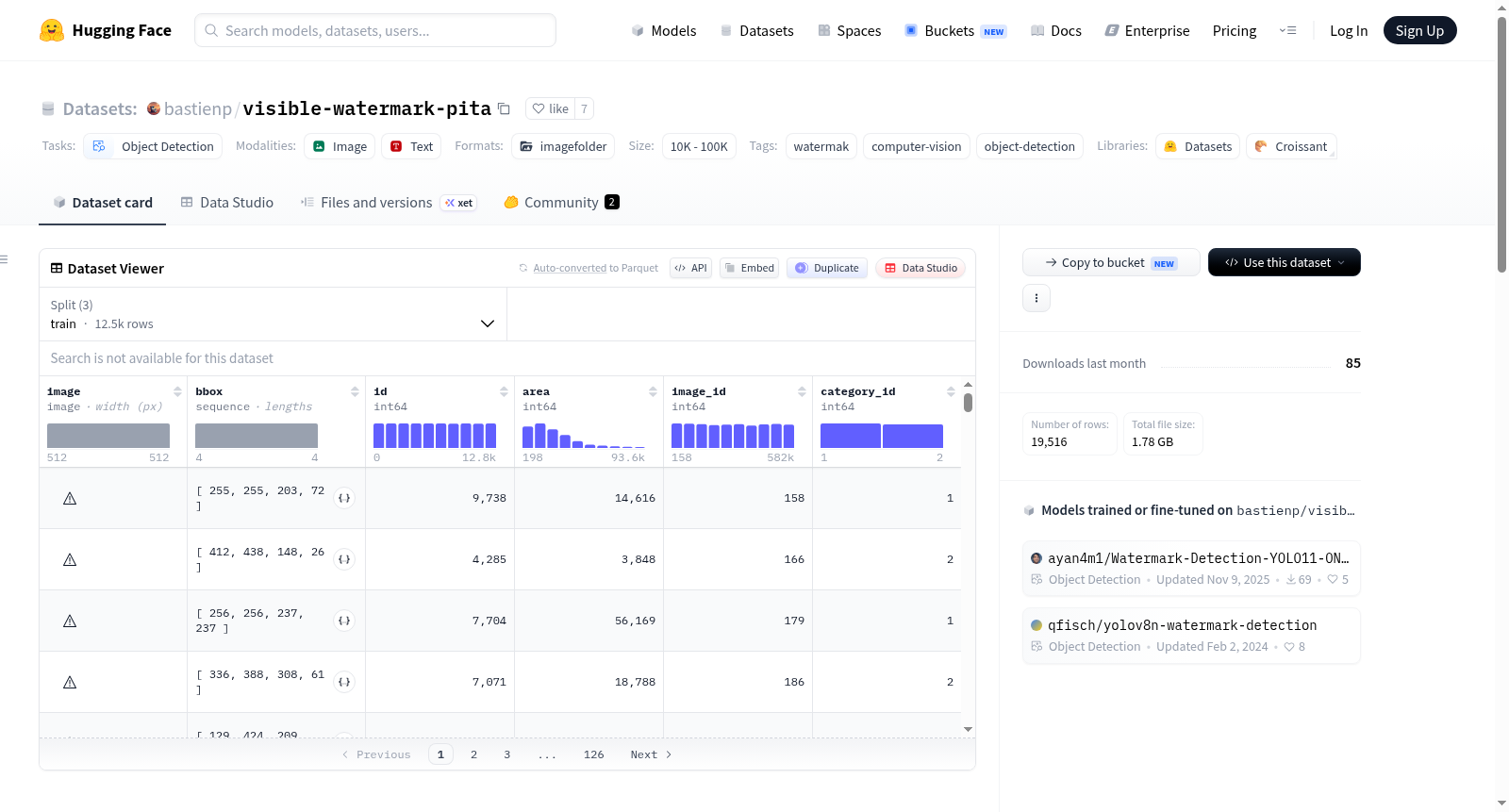Click the imagefolder format tag
This screenshot has width=1509, height=812.
(x=563, y=146)
